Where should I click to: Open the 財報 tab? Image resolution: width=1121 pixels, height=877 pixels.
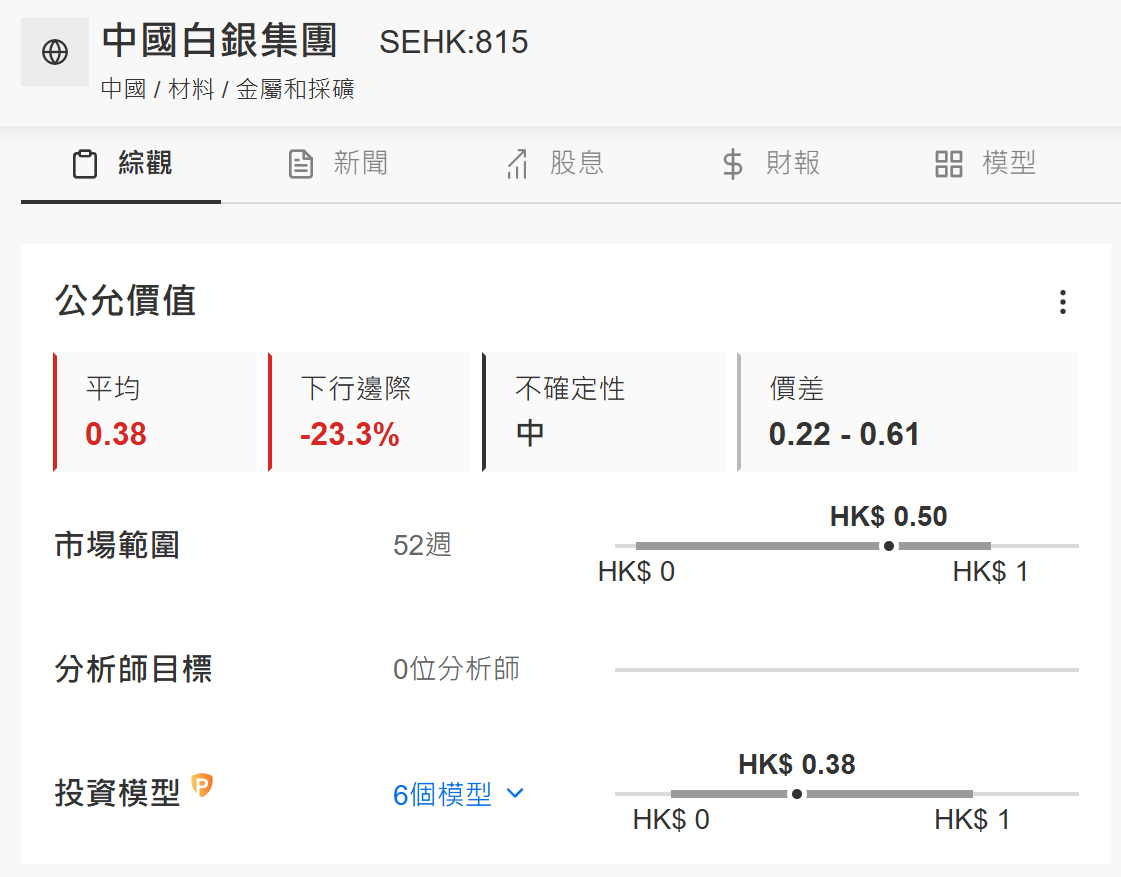tap(771, 164)
